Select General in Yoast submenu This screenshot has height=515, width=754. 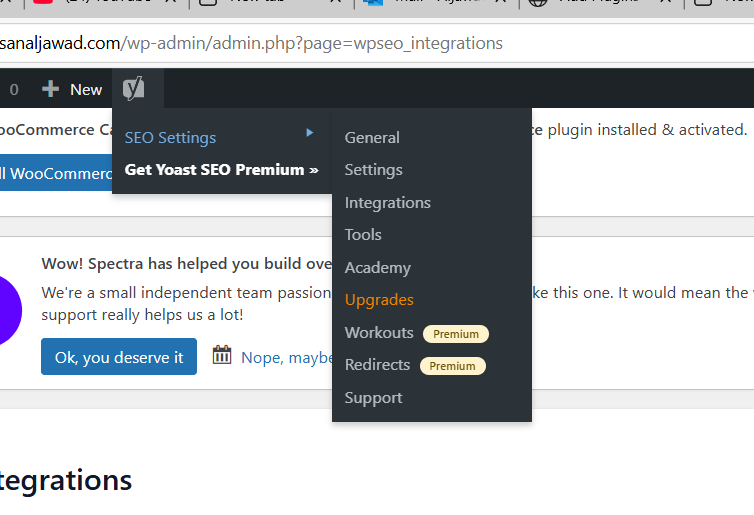372,138
